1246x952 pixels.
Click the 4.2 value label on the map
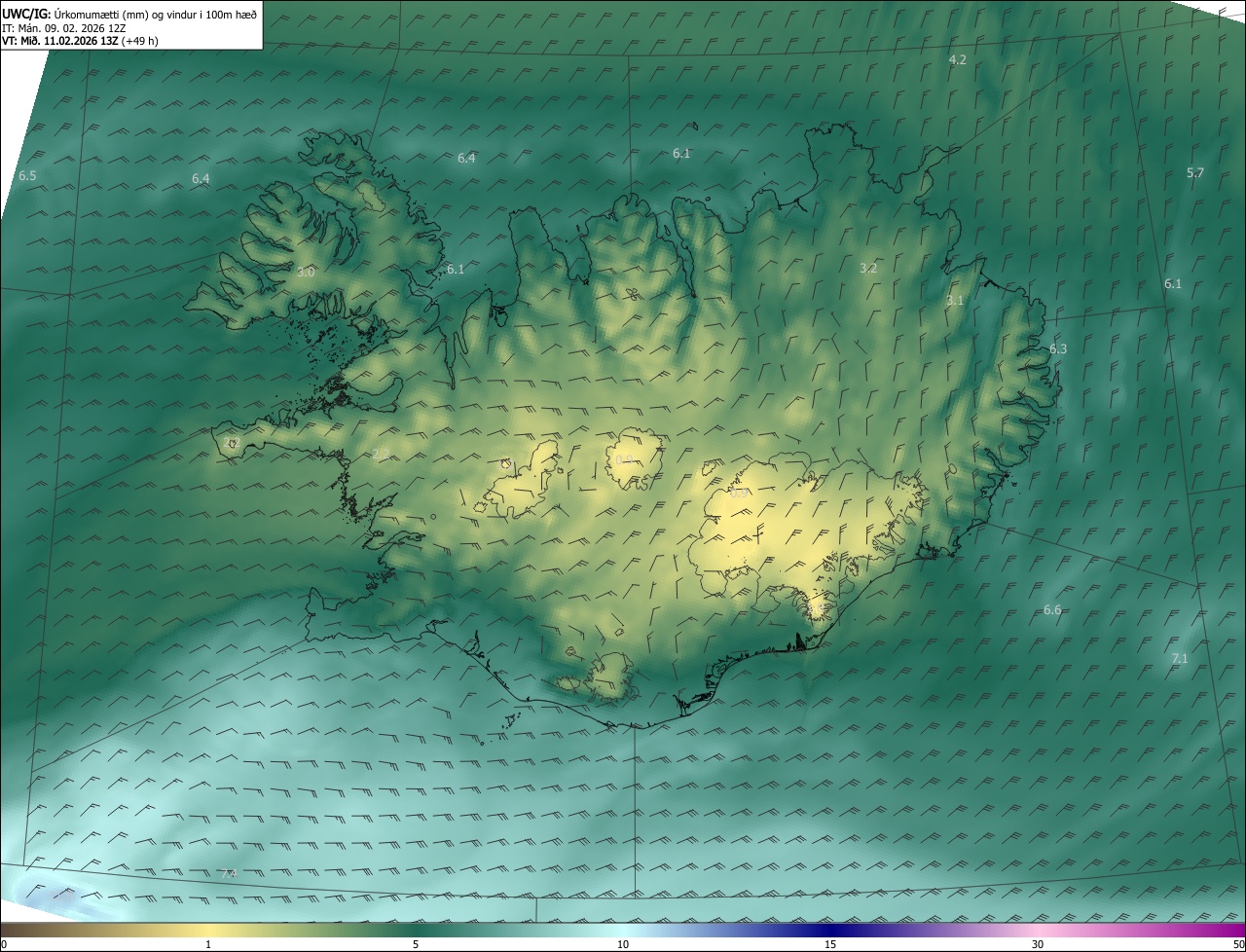[958, 60]
